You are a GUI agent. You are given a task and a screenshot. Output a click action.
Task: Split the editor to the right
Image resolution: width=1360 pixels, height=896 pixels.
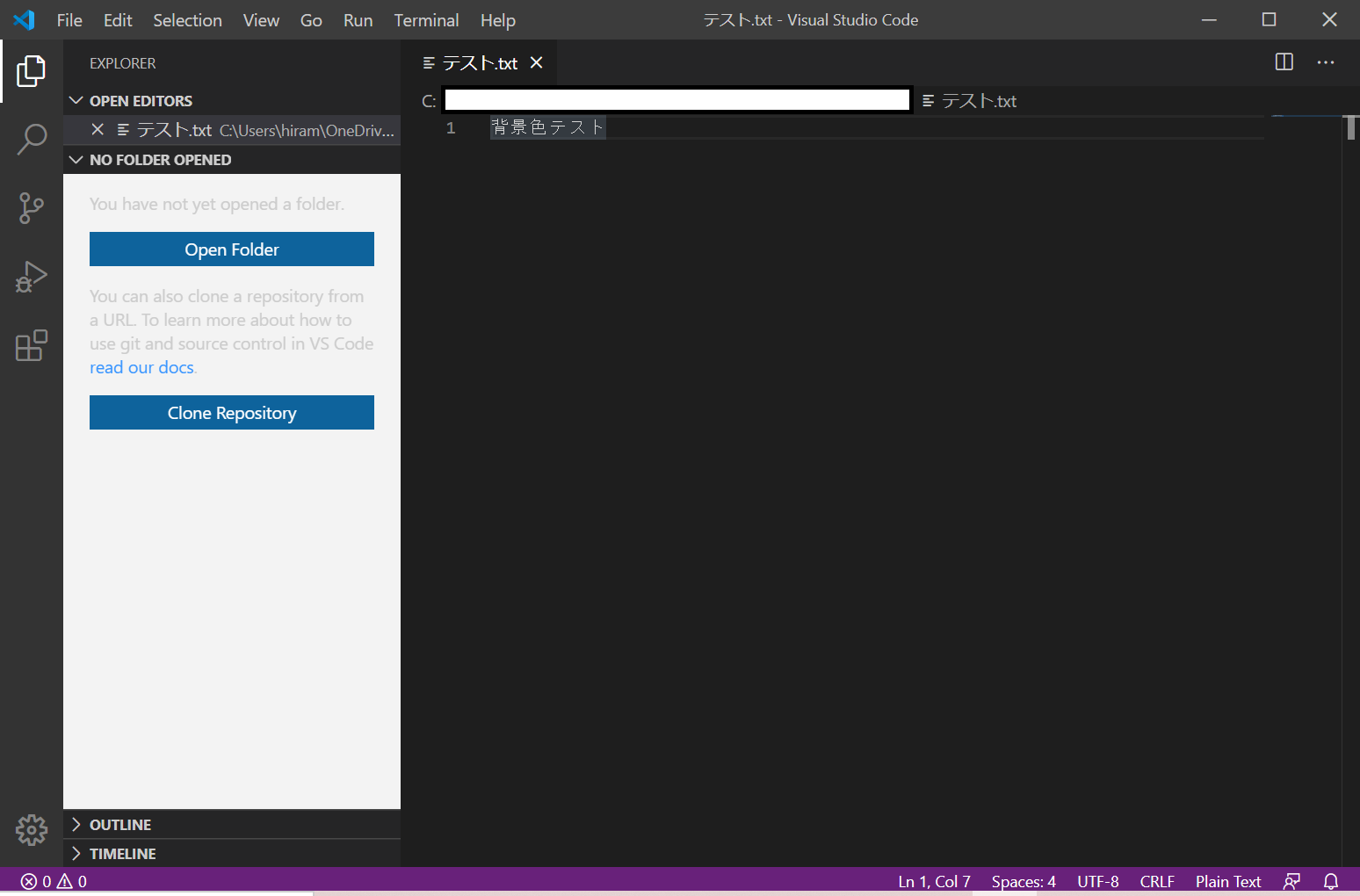click(x=1284, y=62)
